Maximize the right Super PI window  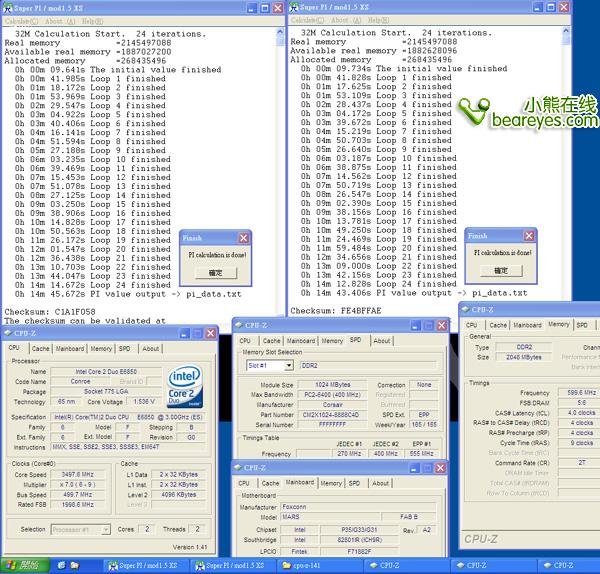coord(551,7)
